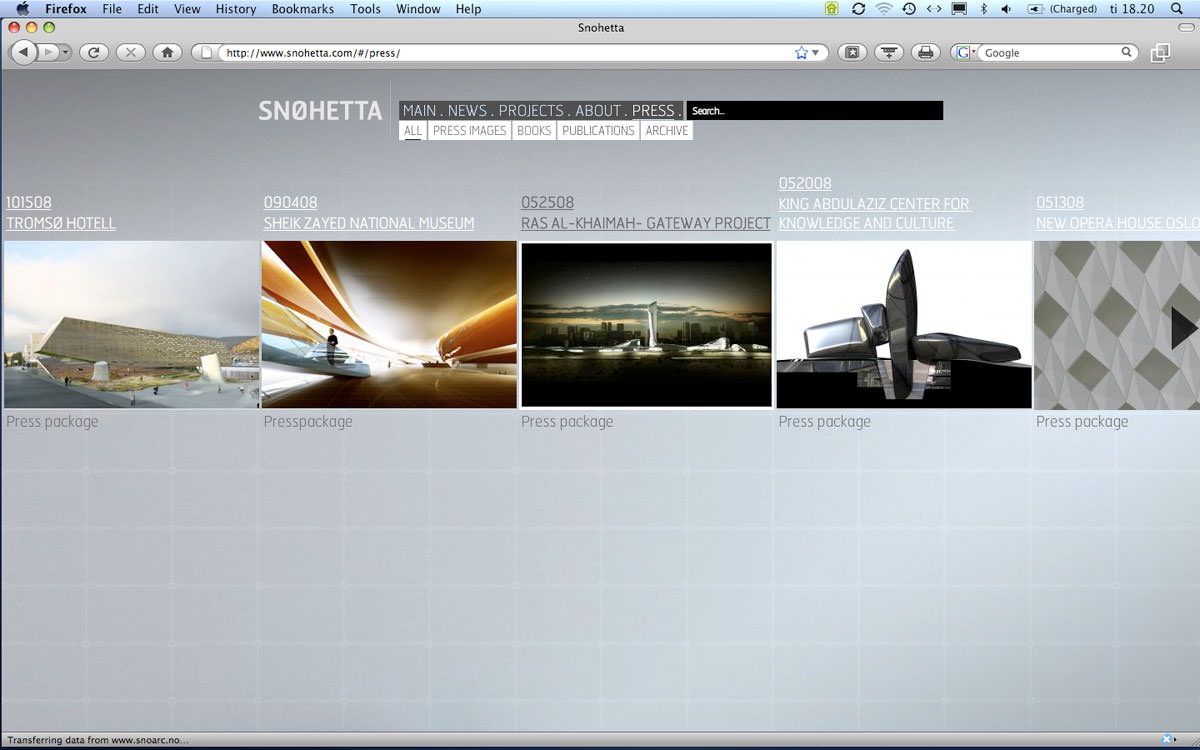Select the ALL press filter tab
This screenshot has width=1200, height=750.
tap(413, 131)
